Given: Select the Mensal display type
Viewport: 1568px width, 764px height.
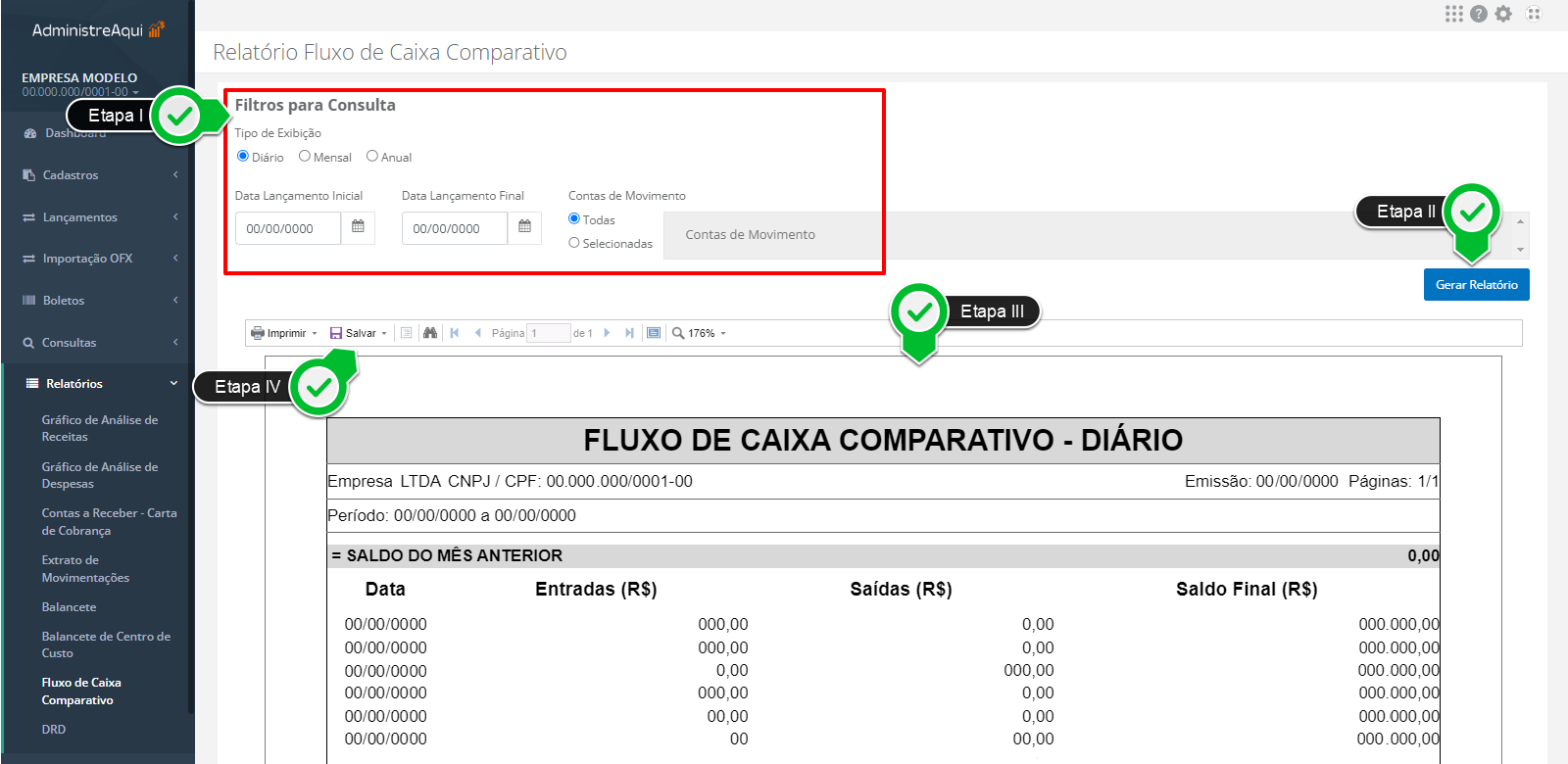Looking at the screenshot, I should 305,156.
